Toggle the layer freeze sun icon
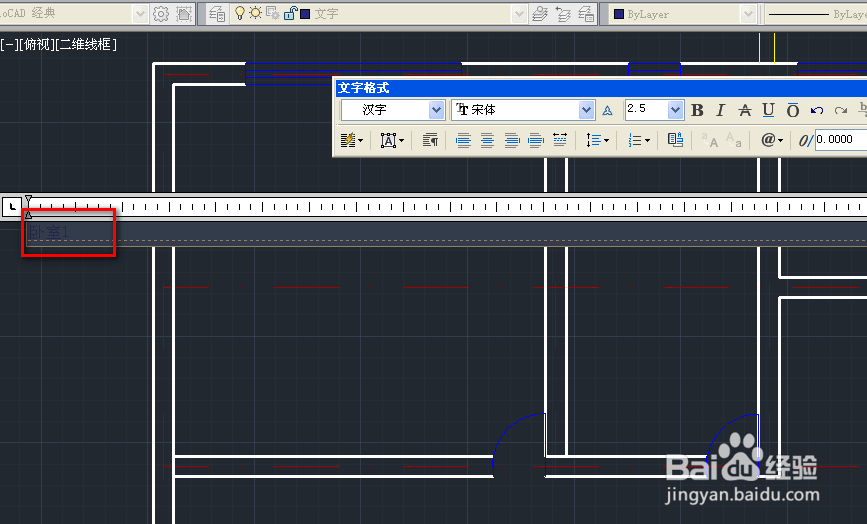Viewport: 867px width, 524px height. point(255,13)
